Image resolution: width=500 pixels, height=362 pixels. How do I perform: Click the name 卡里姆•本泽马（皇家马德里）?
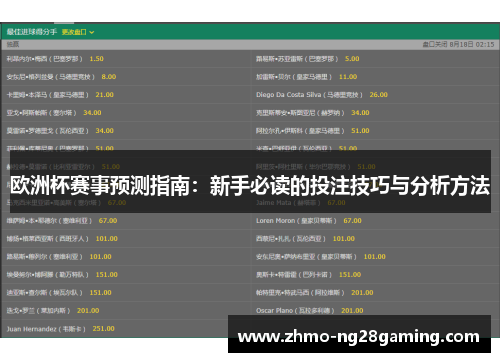tap(47, 95)
